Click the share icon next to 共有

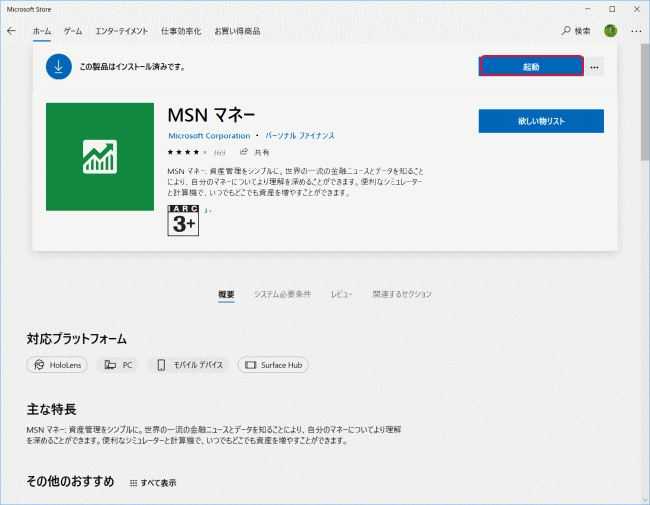[x=244, y=152]
